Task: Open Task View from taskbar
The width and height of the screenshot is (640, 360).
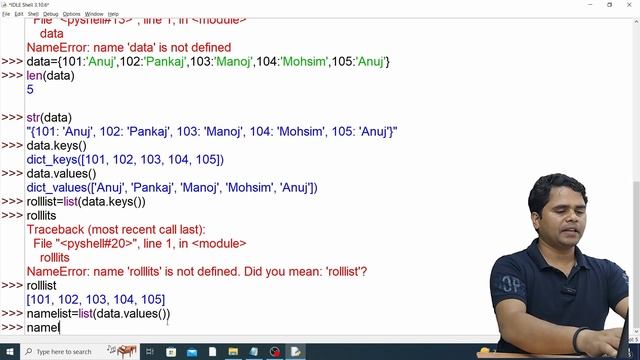Action: click(150, 351)
